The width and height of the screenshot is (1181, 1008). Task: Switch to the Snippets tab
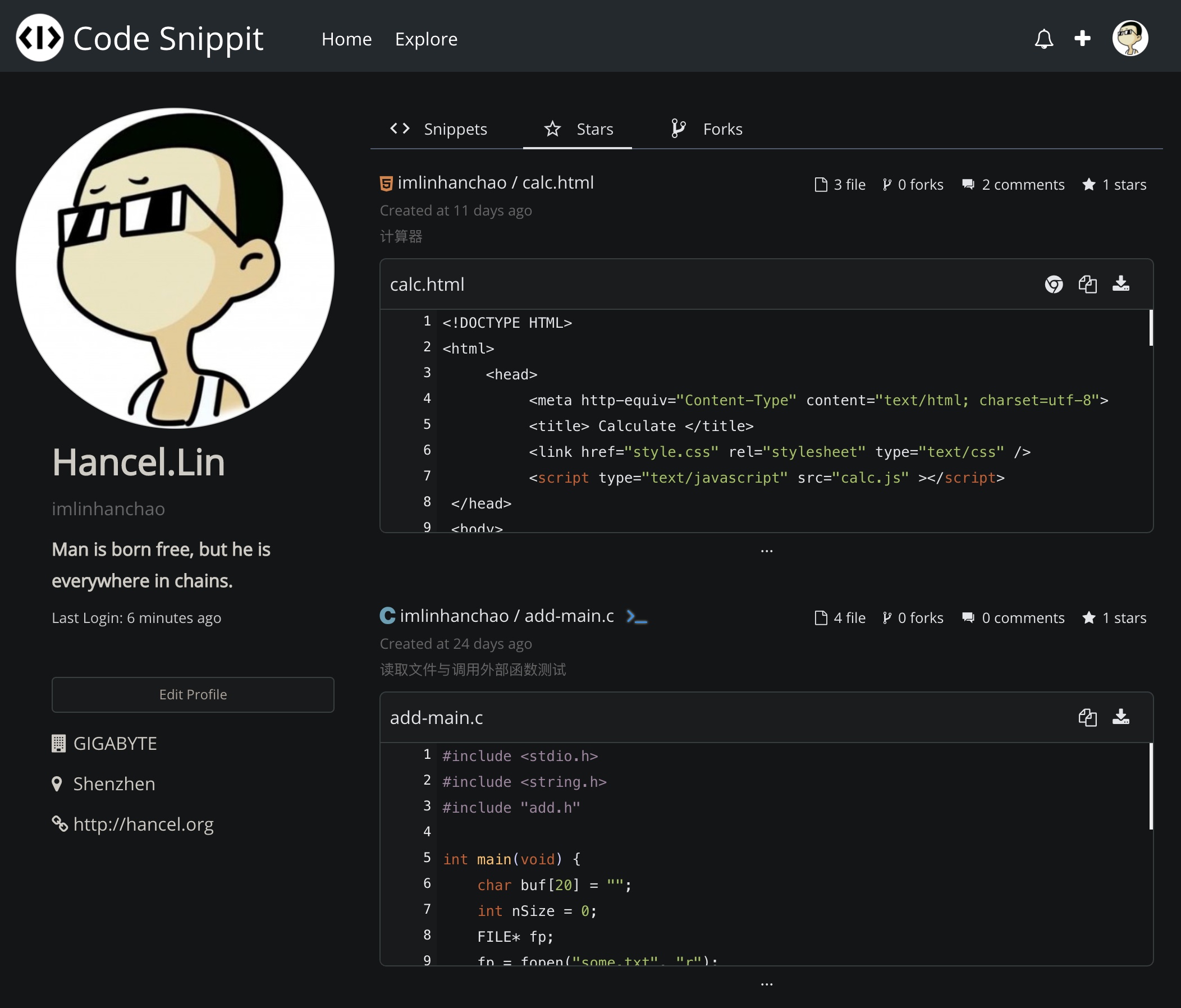439,129
